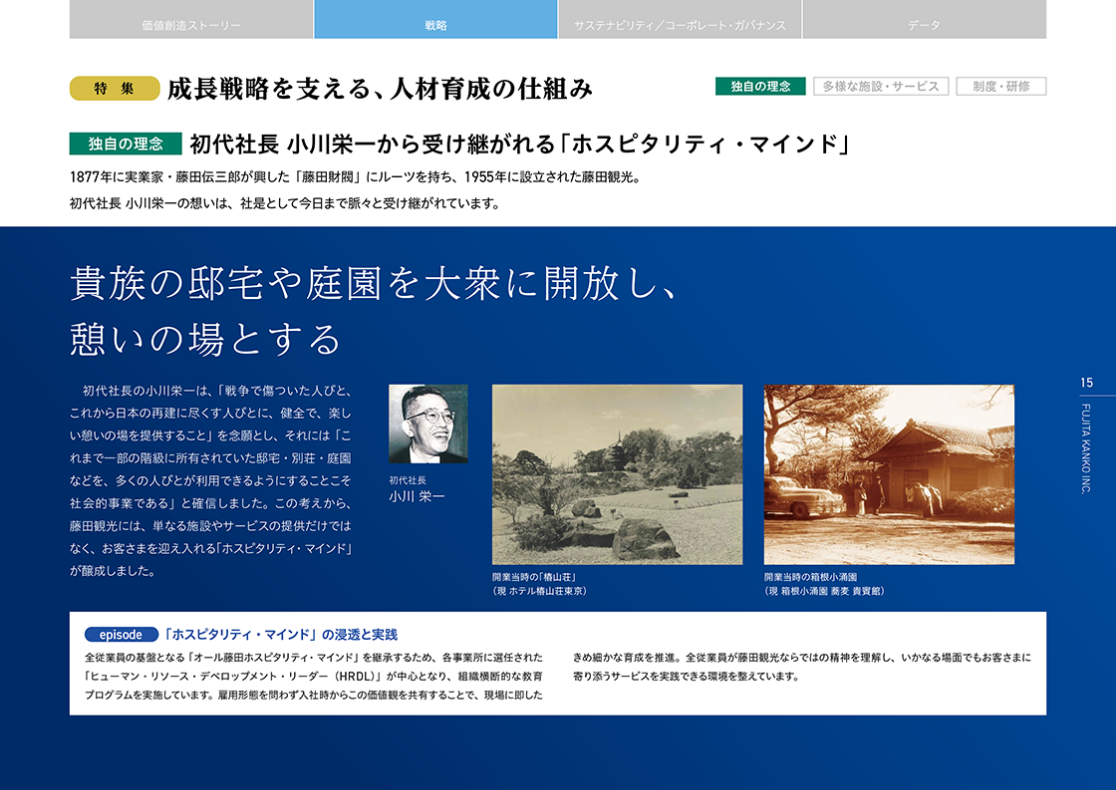Open the 価値創造ストーリー tab
The image size is (1116, 790).
[x=191, y=19]
